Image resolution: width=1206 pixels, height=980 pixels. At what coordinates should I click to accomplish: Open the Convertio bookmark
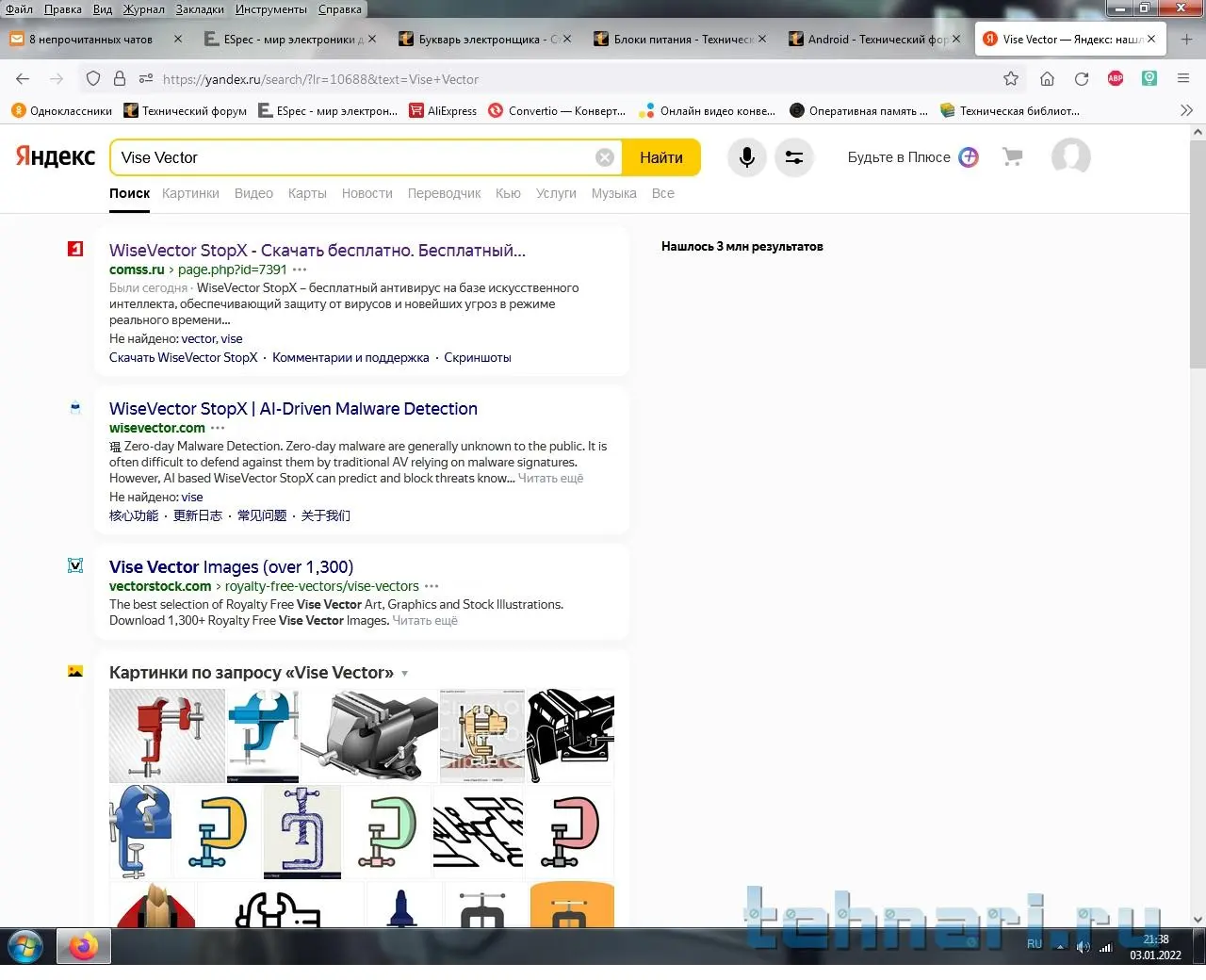pyautogui.click(x=557, y=111)
